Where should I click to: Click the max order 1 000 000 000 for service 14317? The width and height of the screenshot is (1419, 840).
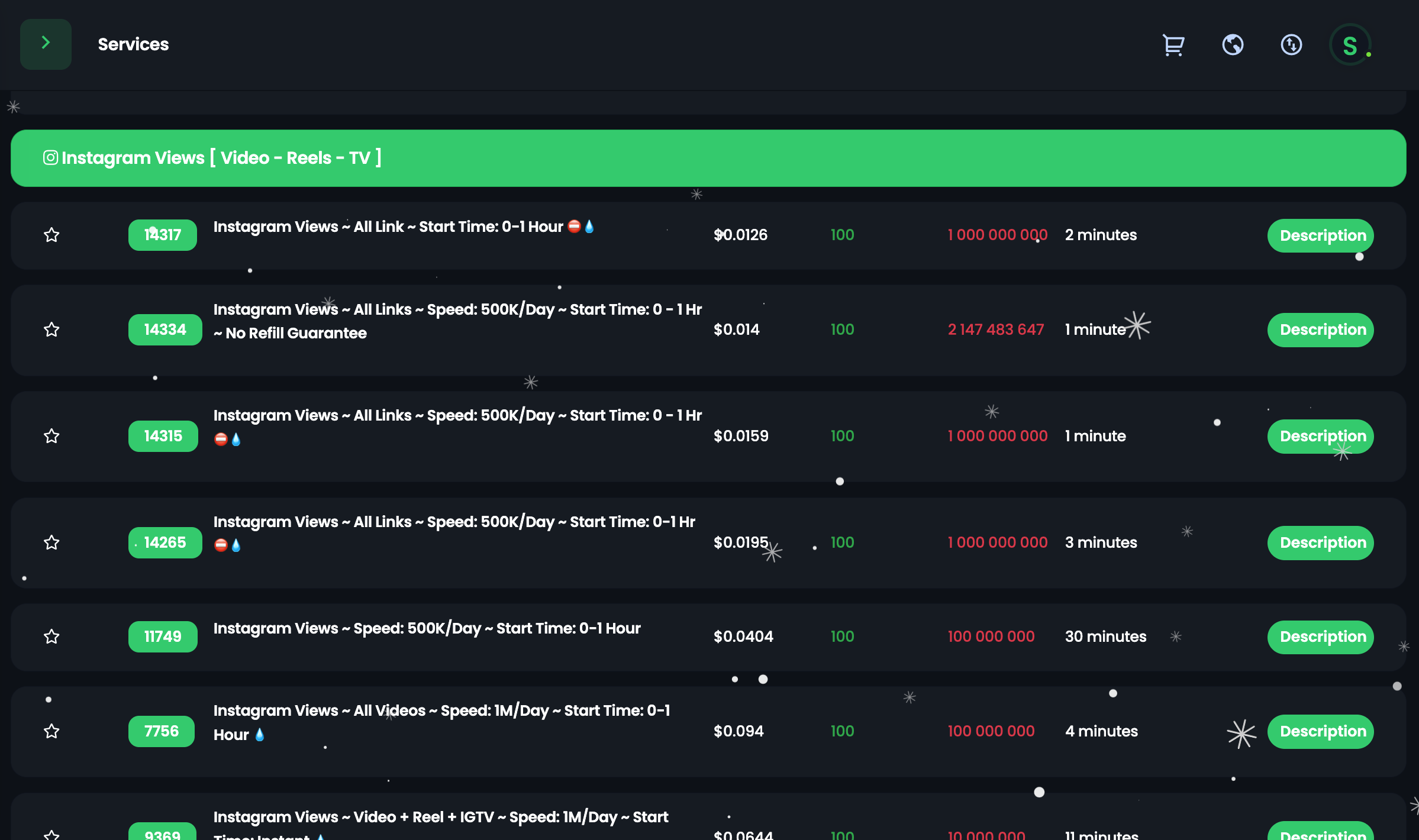pyautogui.click(x=998, y=235)
